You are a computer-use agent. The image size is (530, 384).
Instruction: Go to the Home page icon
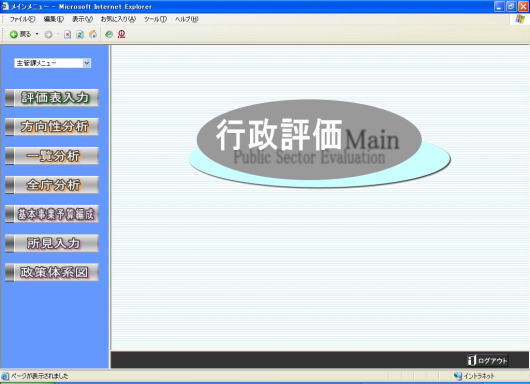tap(93, 34)
